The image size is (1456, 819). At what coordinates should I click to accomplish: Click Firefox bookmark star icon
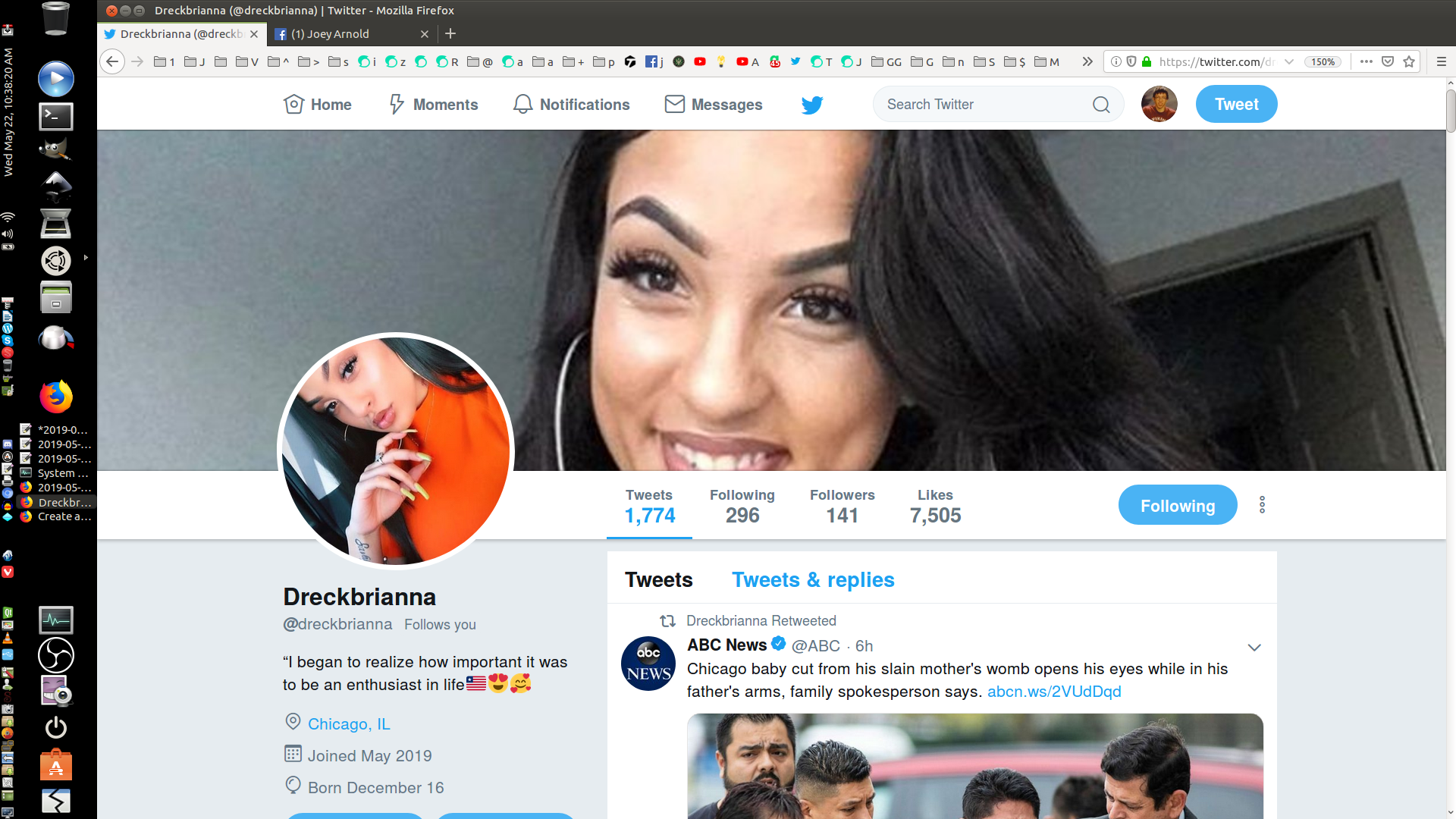[1409, 61]
